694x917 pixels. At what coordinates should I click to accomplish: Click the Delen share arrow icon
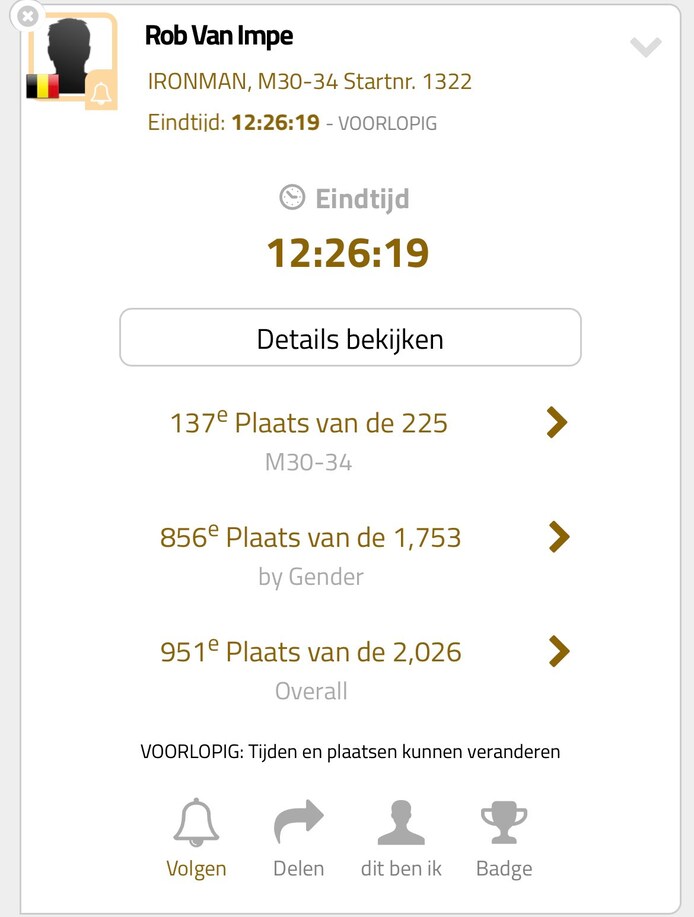pos(298,822)
